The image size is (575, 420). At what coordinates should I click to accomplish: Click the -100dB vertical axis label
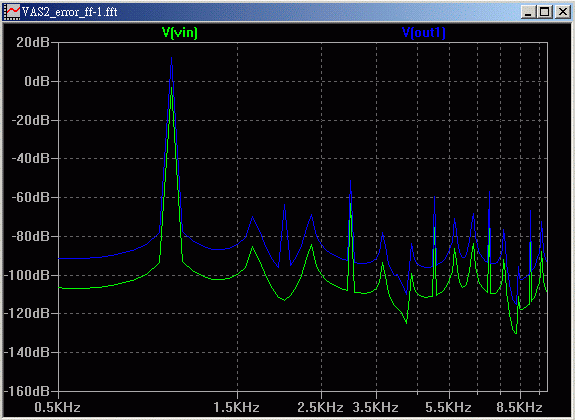pos(27,275)
